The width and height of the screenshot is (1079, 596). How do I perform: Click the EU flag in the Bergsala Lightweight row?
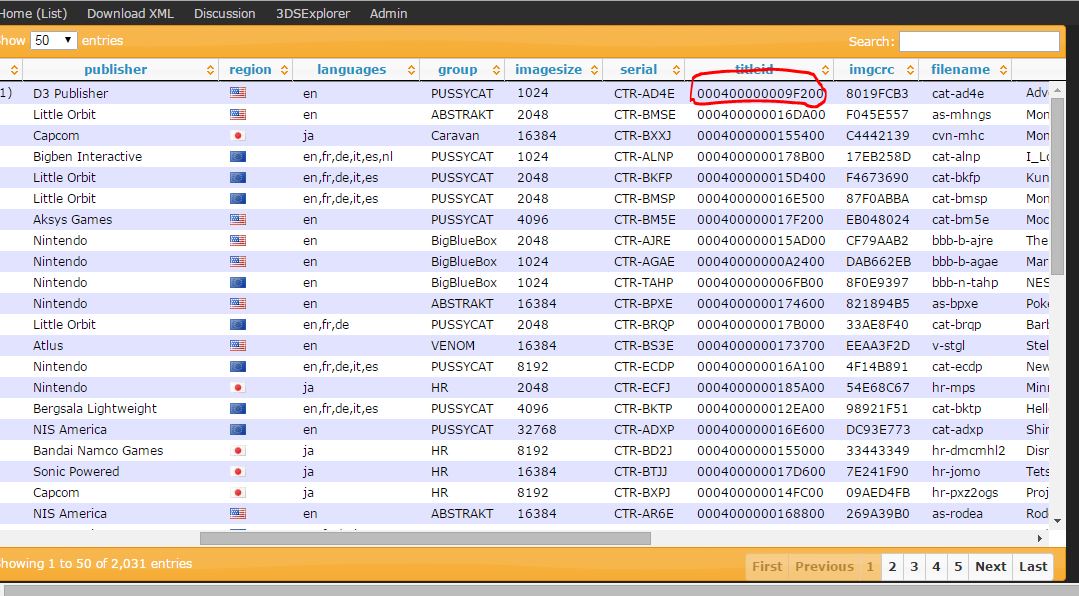tap(238, 408)
